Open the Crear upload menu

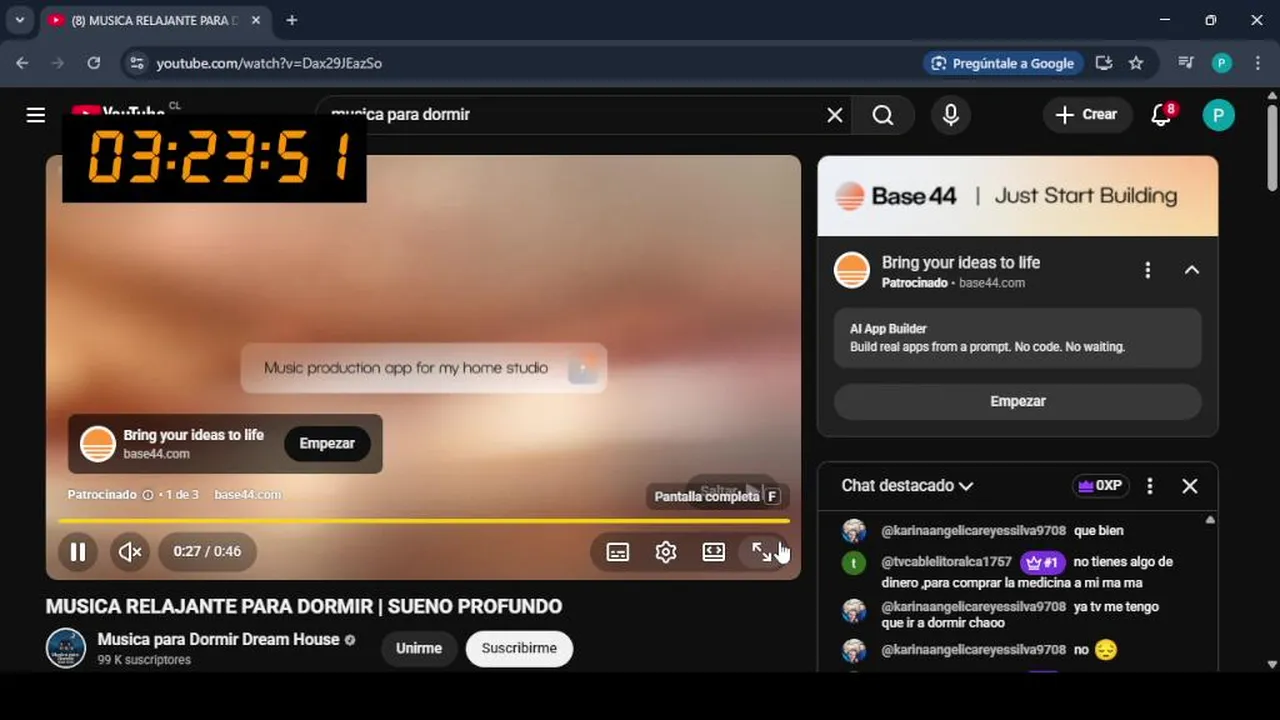1087,115
